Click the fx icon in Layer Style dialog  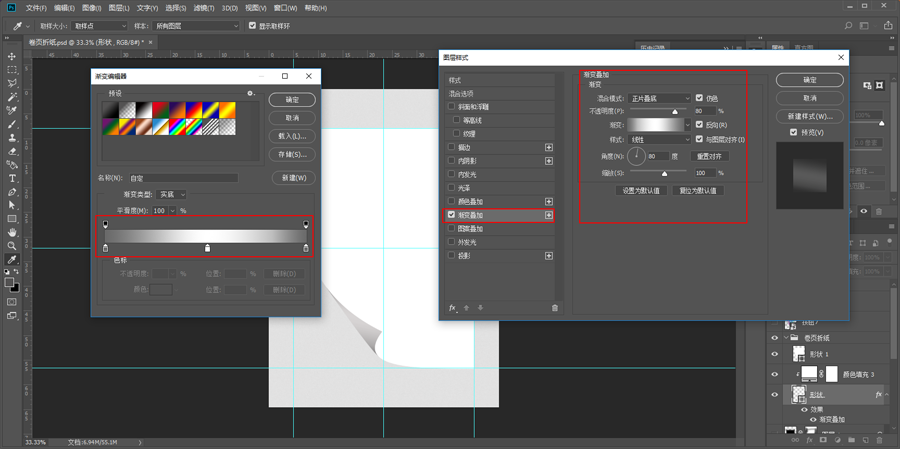coord(452,308)
